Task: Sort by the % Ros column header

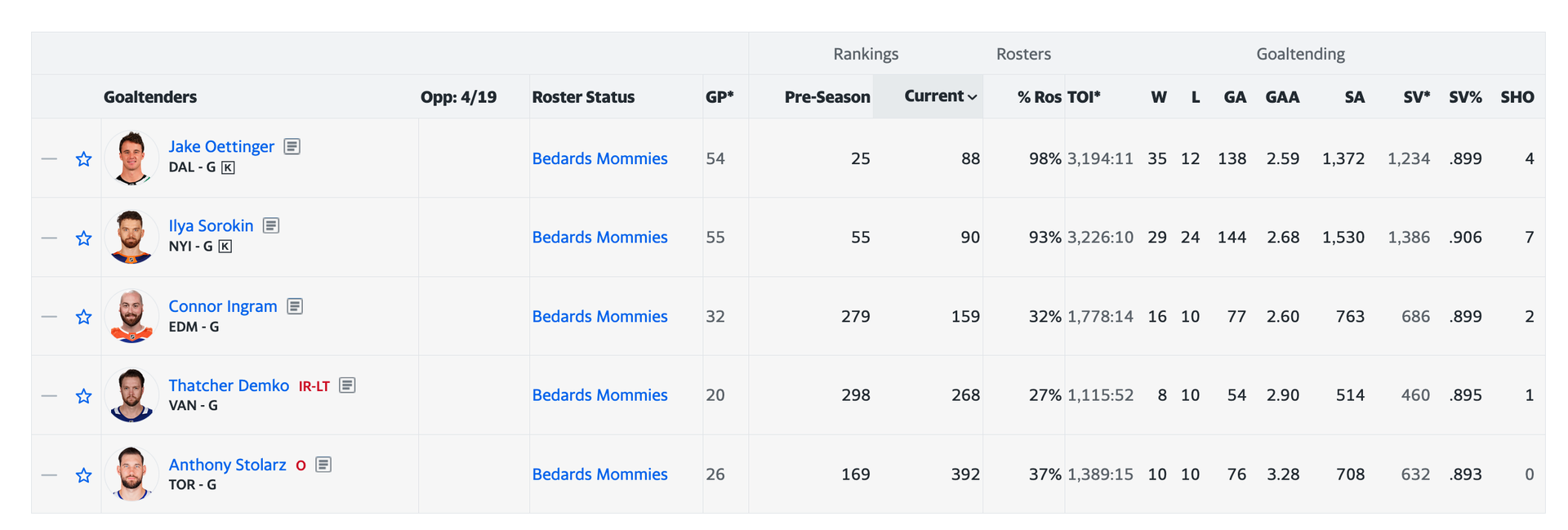Action: 1039,97
